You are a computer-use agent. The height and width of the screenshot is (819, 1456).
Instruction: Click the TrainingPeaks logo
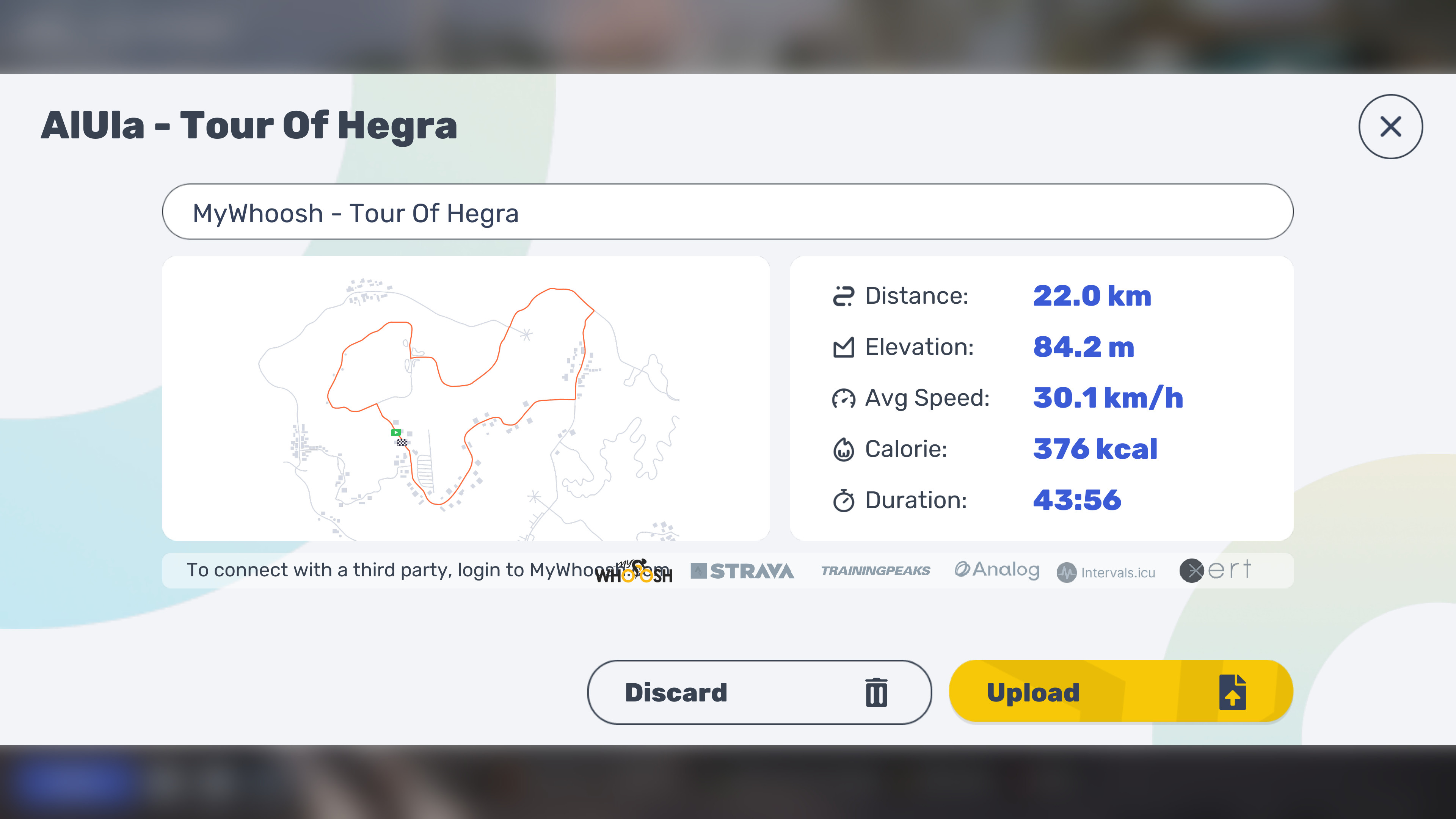875,571
